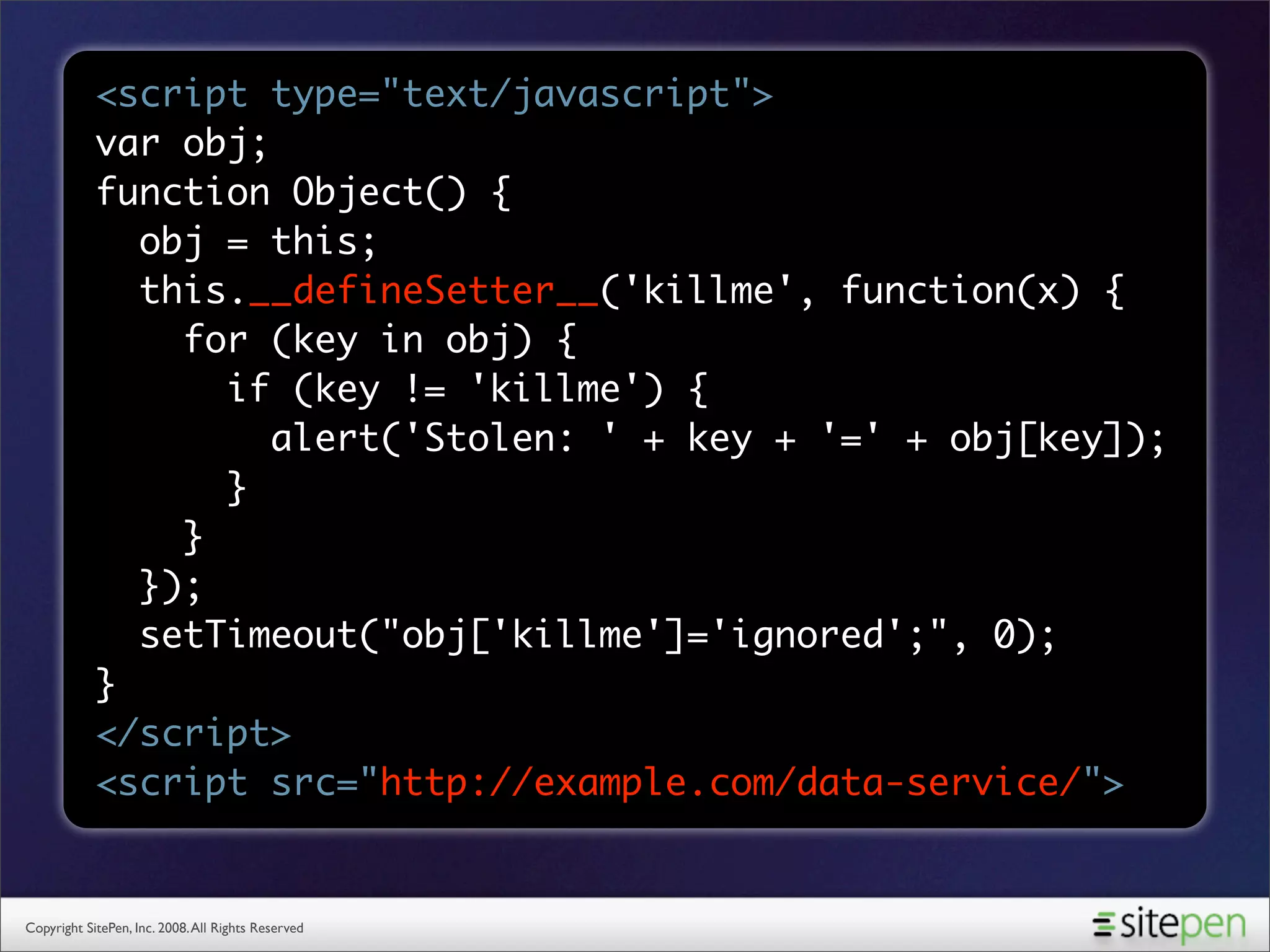
Task: Click the "for (key in obj) {" line
Action: pyautogui.click(x=380, y=340)
